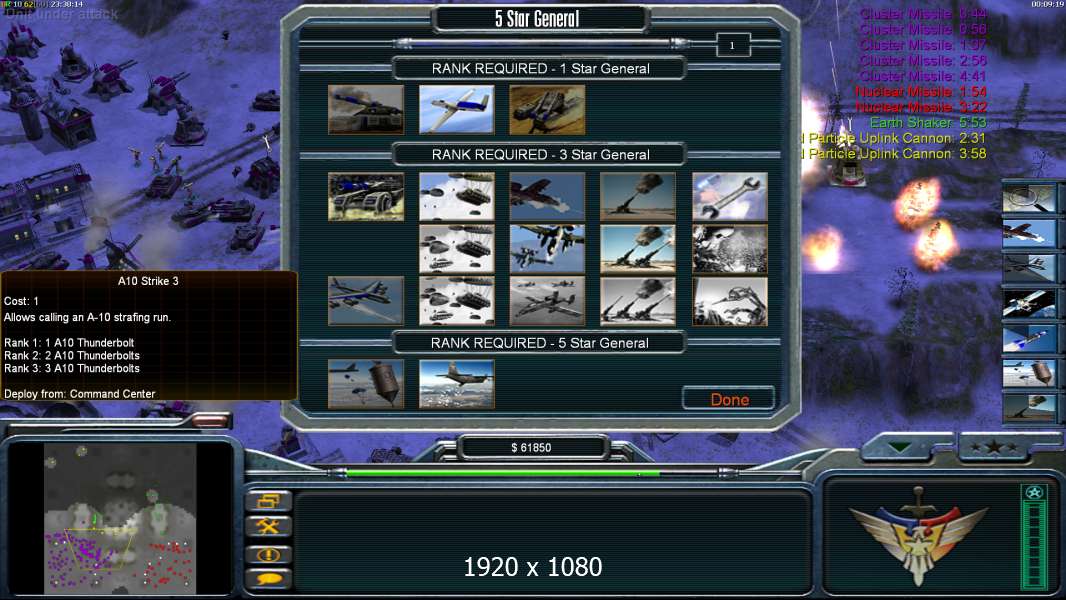This screenshot has width=1066, height=600.
Task: Click a spot on the radar minimap
Action: click(120, 518)
